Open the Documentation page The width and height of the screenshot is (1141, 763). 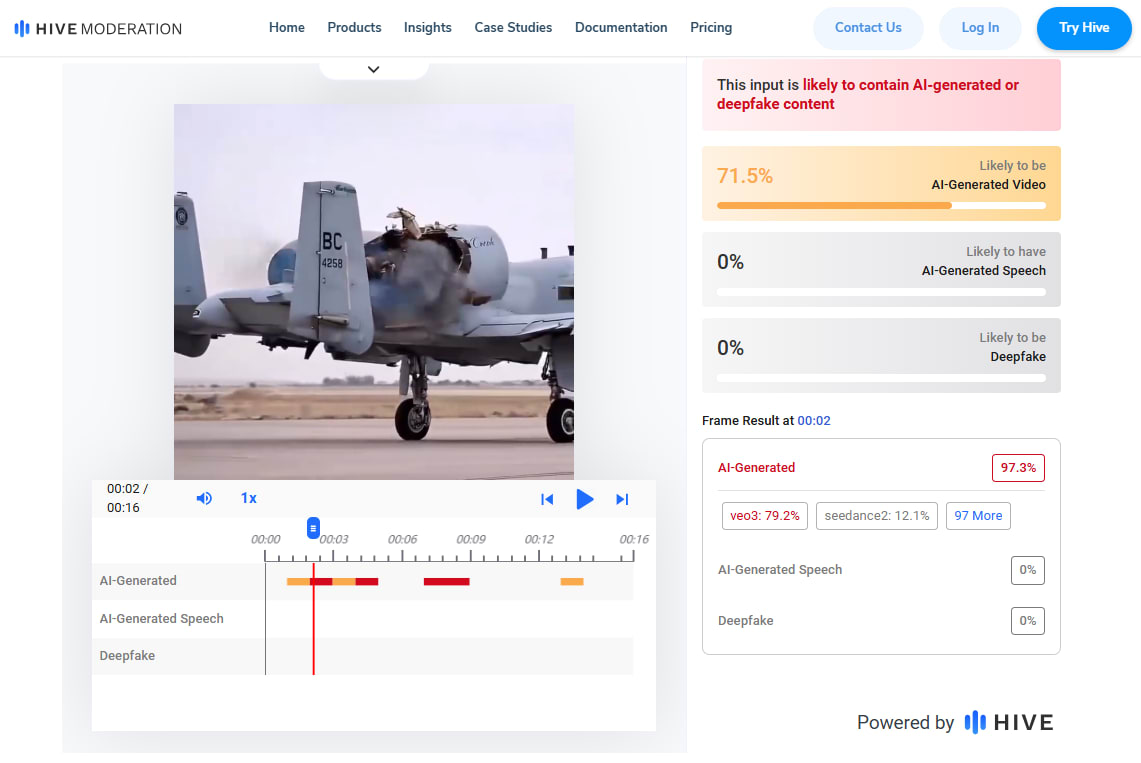coord(621,28)
